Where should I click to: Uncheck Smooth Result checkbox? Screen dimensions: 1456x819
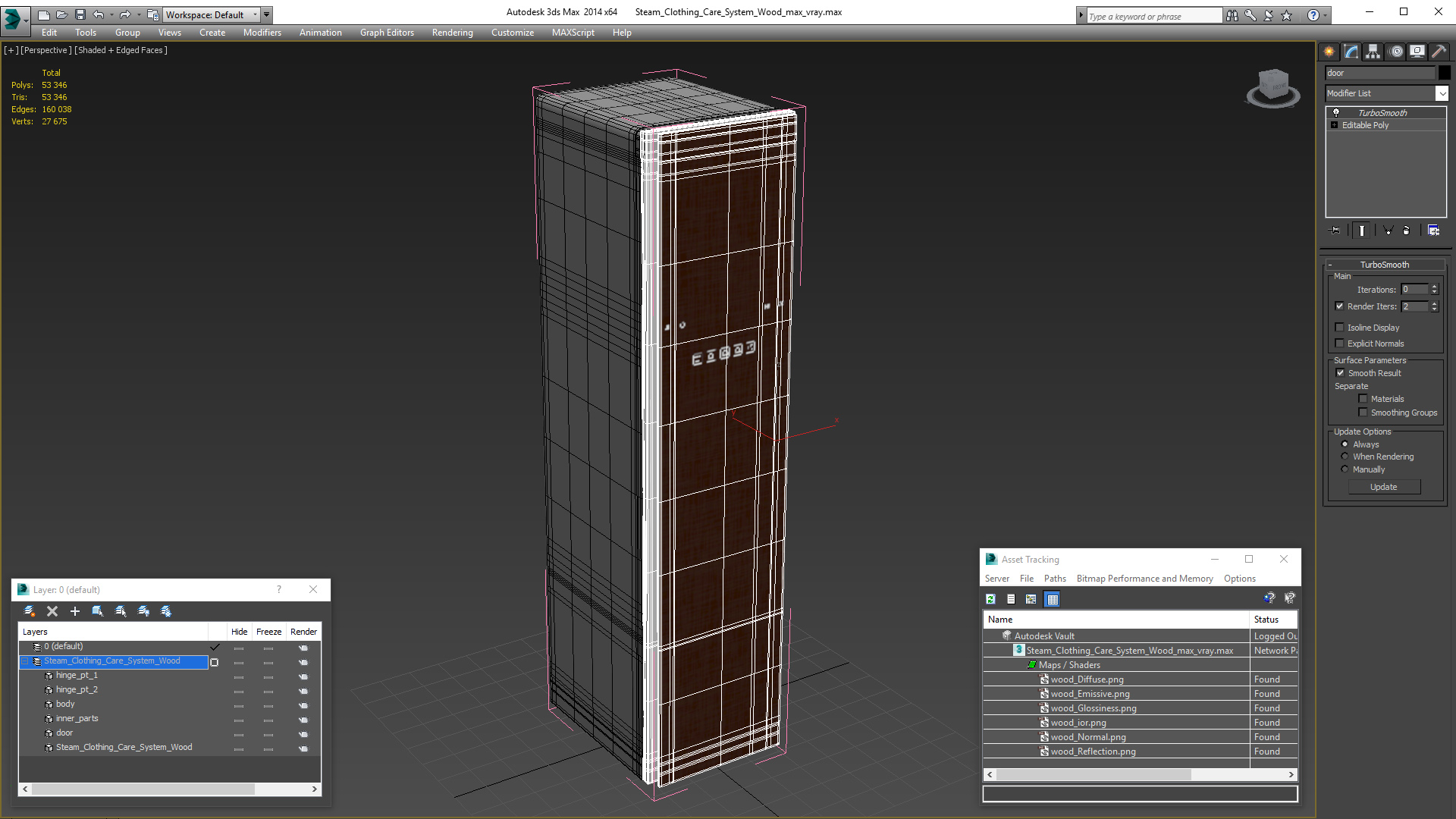tap(1340, 373)
